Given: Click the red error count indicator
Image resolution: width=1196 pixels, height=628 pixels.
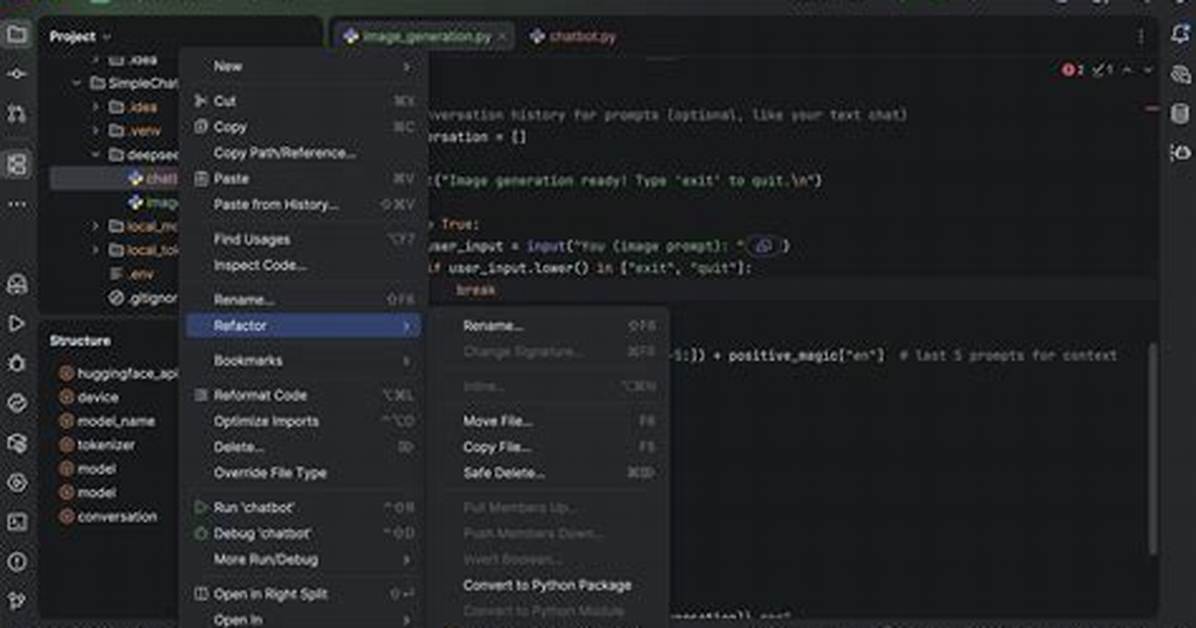Looking at the screenshot, I should 1072,70.
